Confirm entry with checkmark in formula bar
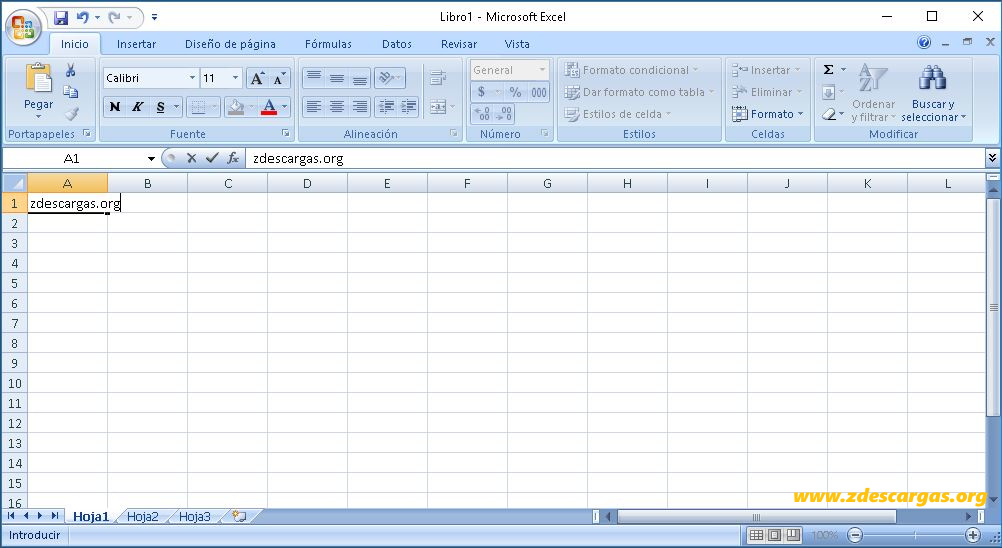This screenshot has height=548, width=1002. pyautogui.click(x=212, y=158)
